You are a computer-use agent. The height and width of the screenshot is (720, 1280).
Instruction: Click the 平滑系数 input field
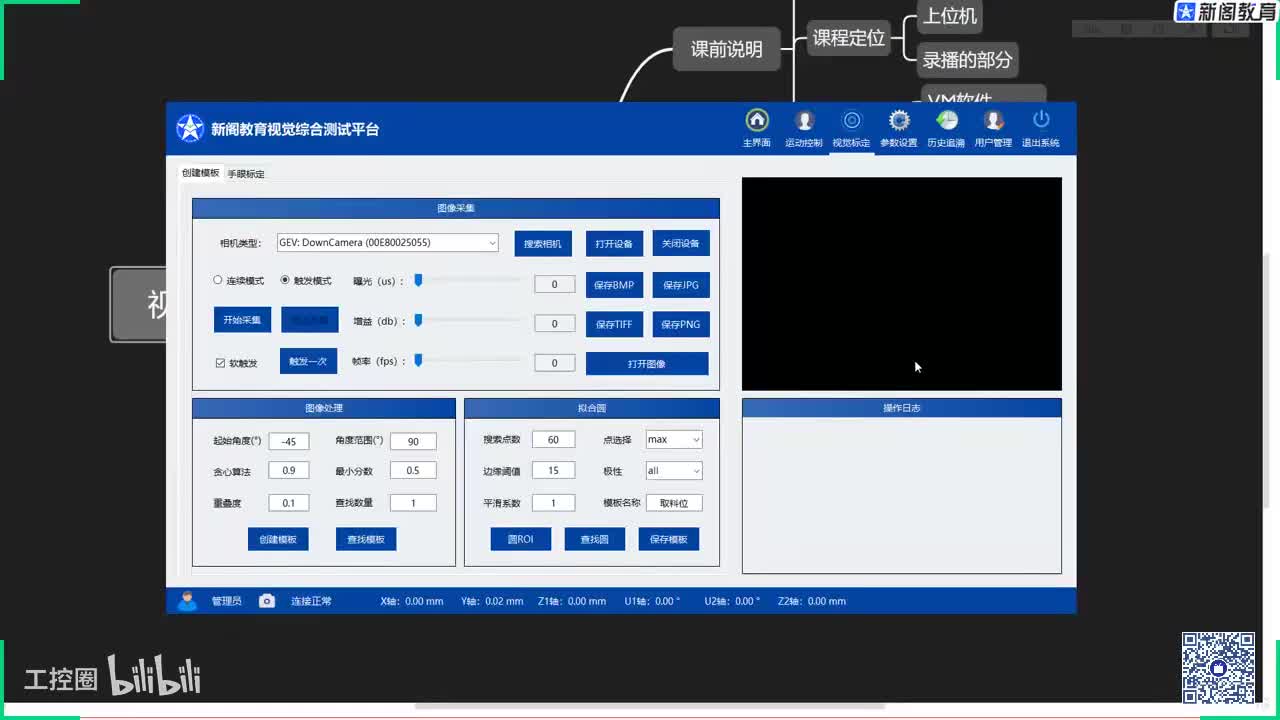pyautogui.click(x=554, y=502)
